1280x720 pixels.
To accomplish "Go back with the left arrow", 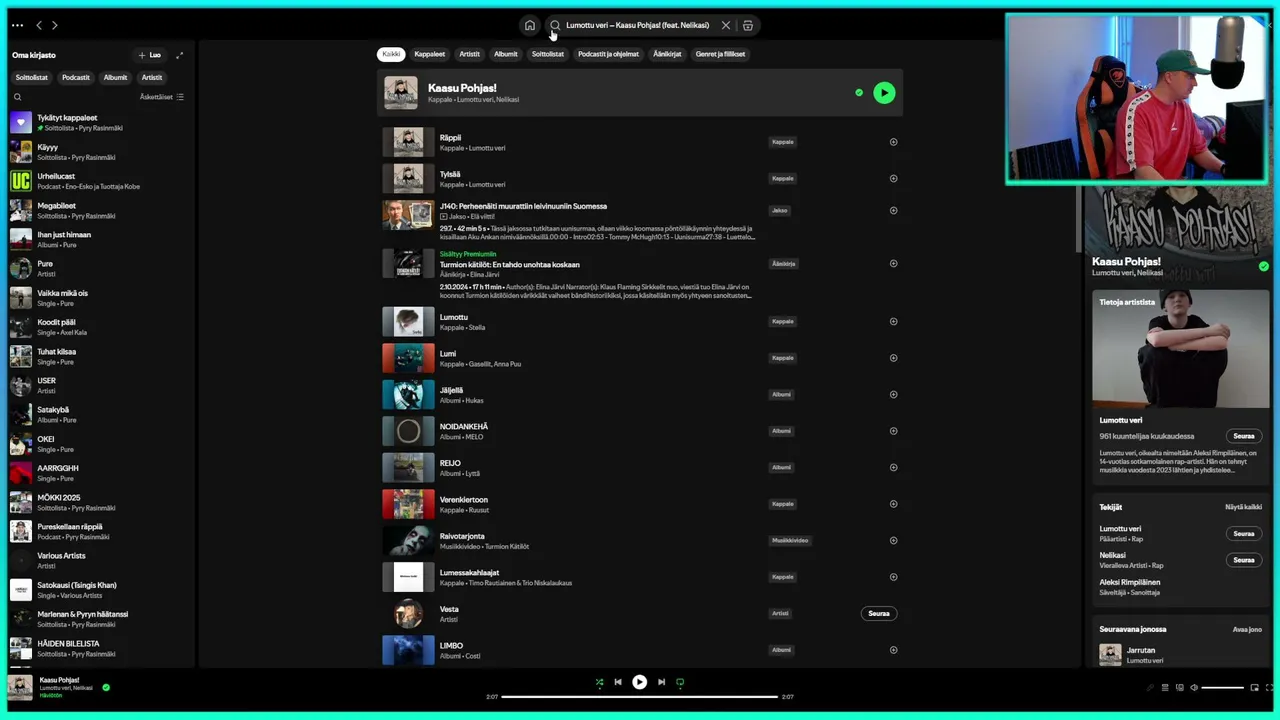I will [39, 25].
